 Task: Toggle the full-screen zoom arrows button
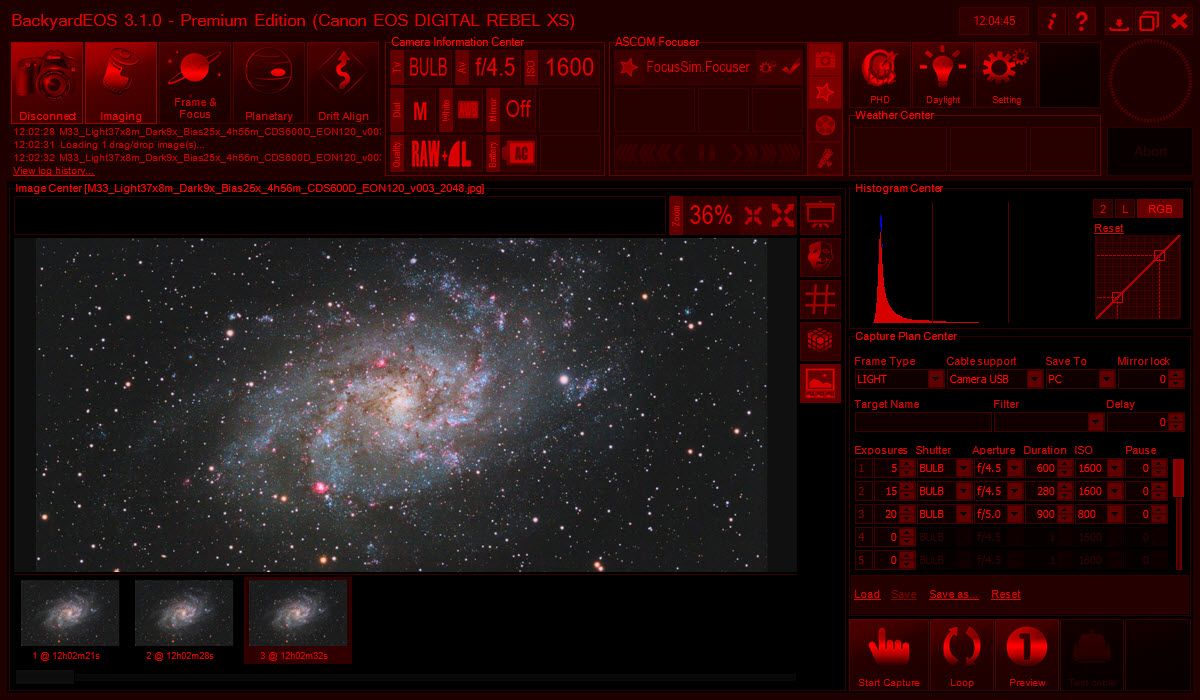783,215
